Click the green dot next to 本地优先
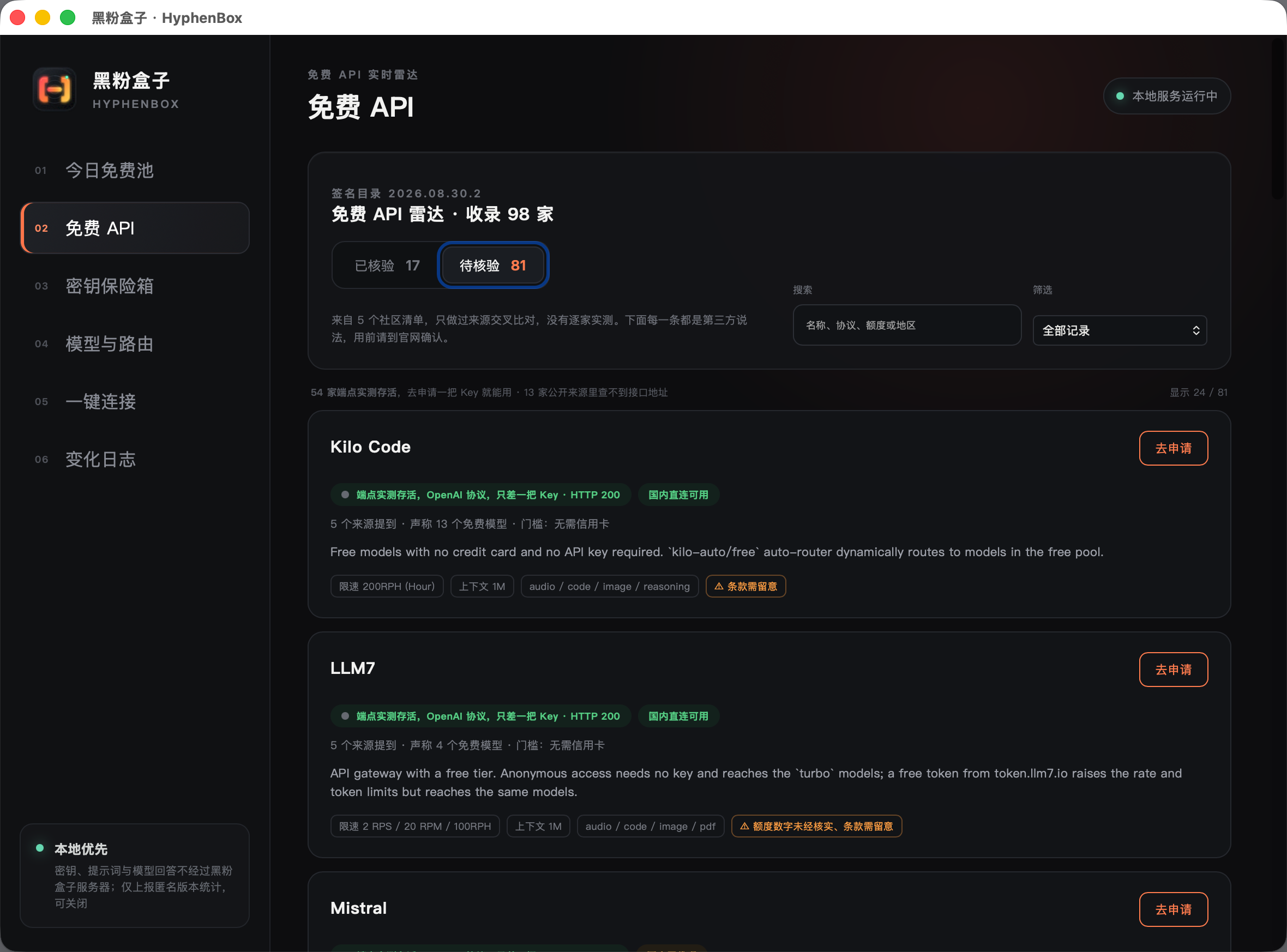 40,848
